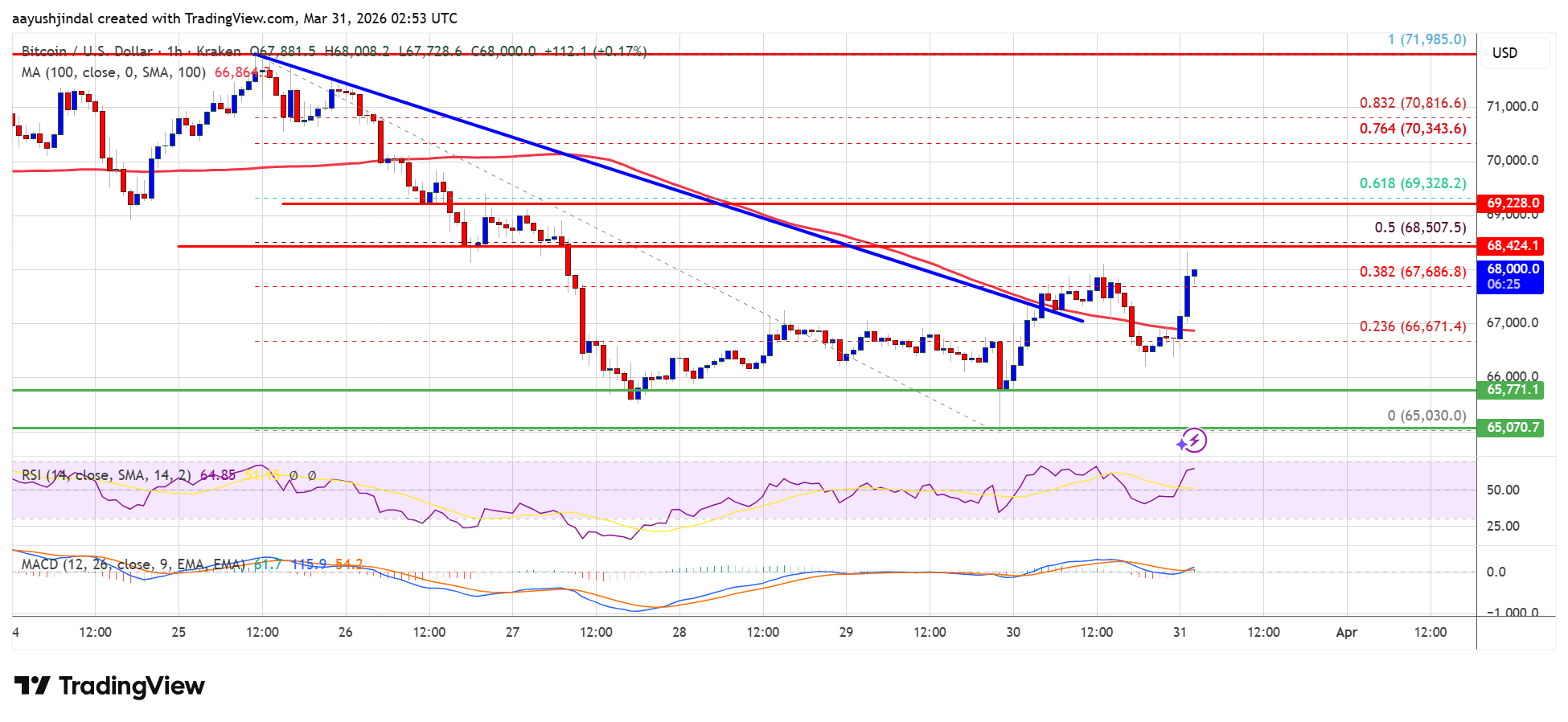Select the MA 100 indicator legend

tap(113, 72)
